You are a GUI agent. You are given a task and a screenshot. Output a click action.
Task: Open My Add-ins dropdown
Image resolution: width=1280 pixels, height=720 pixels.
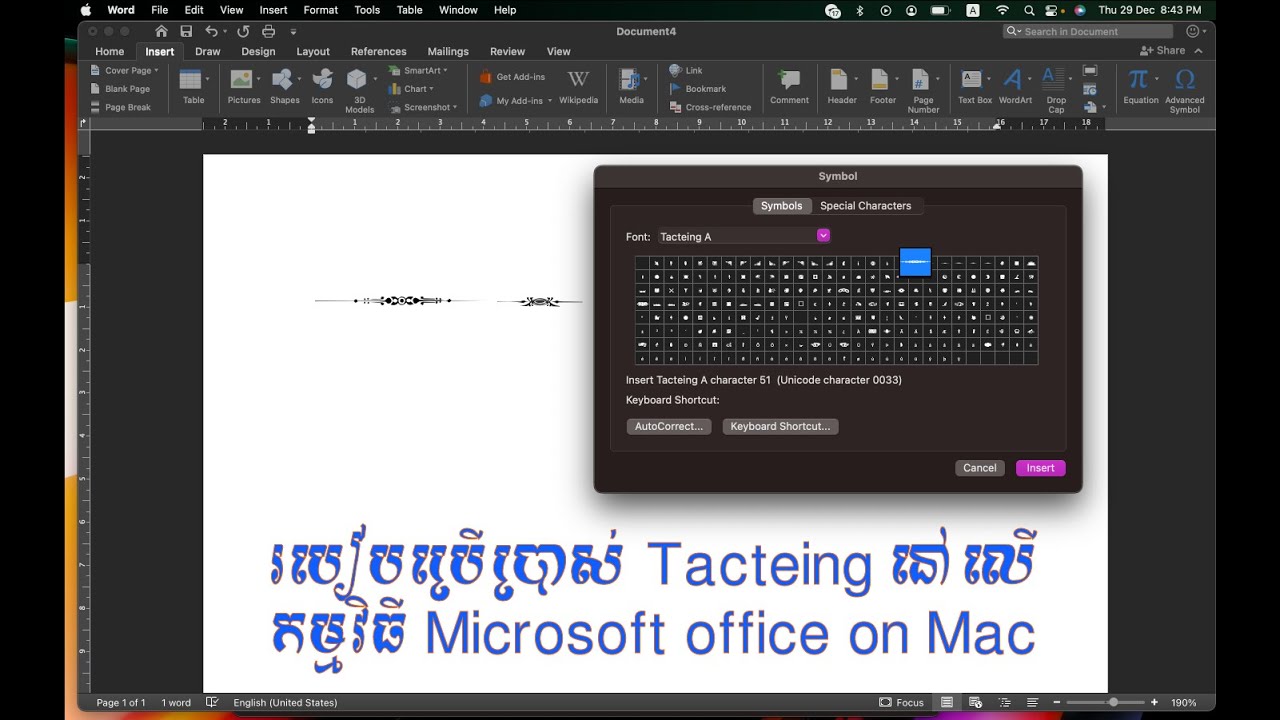[x=515, y=100]
